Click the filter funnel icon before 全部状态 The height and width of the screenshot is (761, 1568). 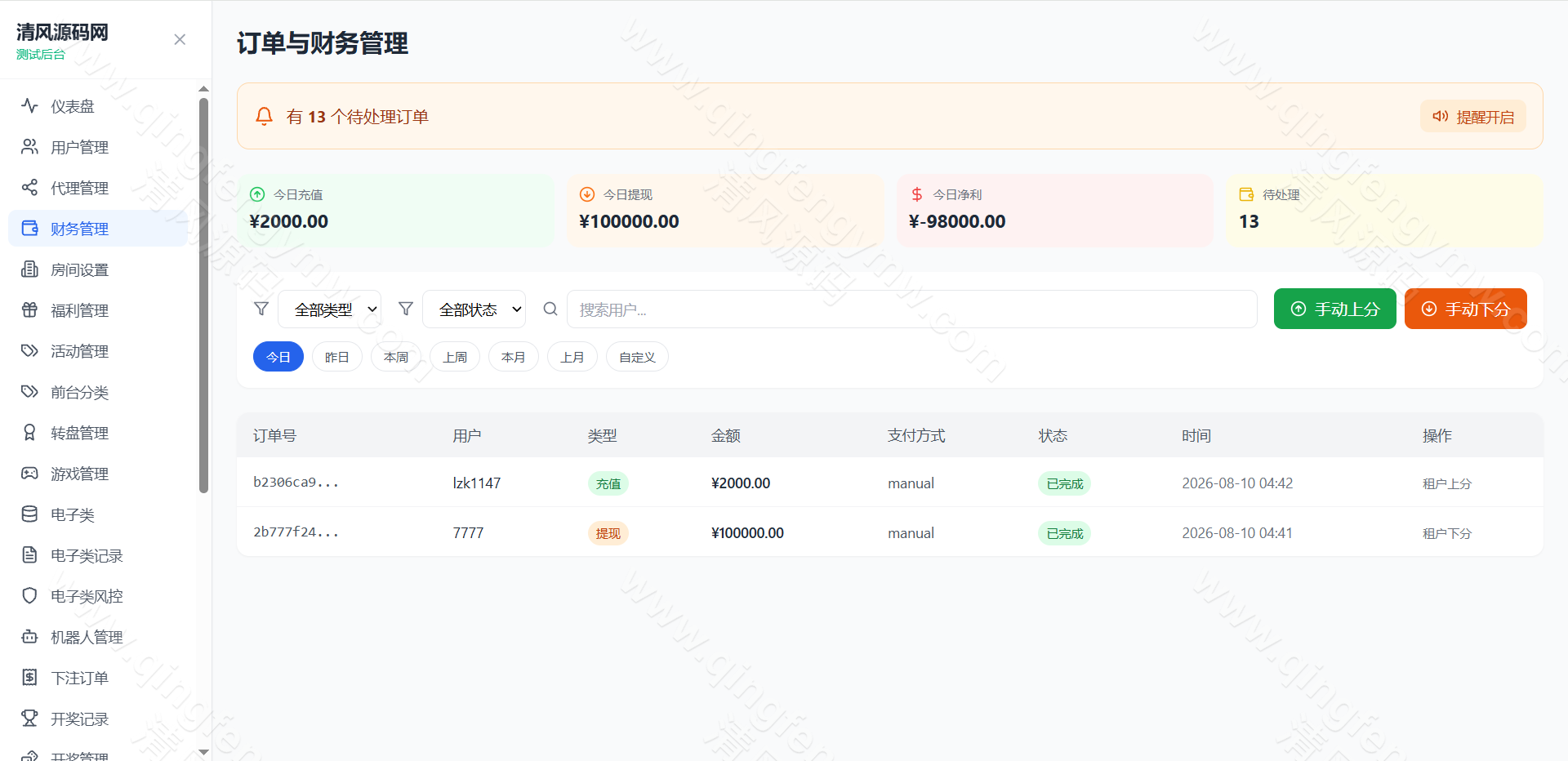(406, 309)
